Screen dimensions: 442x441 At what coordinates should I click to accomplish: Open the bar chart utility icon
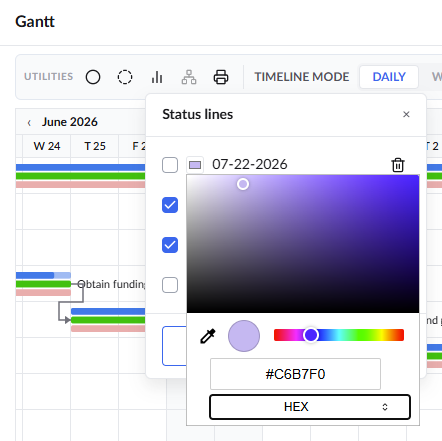pos(157,77)
